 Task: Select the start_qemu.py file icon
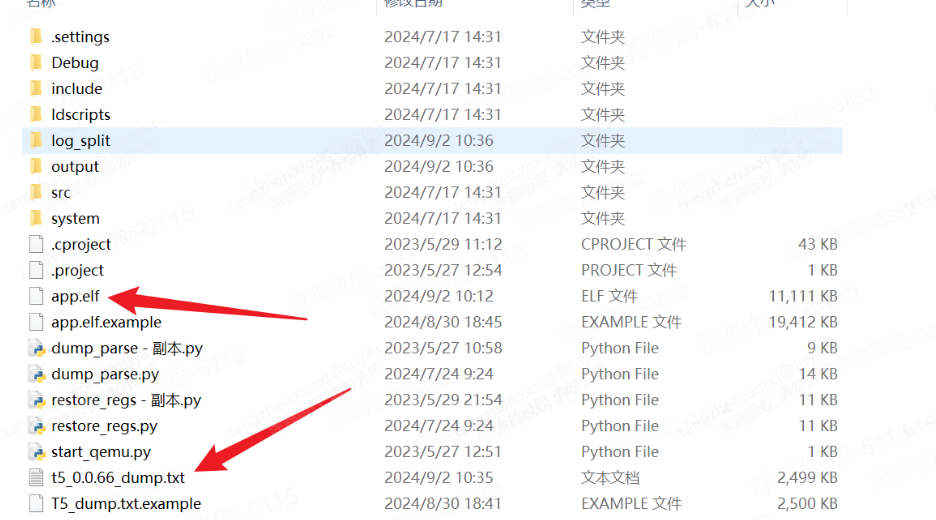[37, 452]
